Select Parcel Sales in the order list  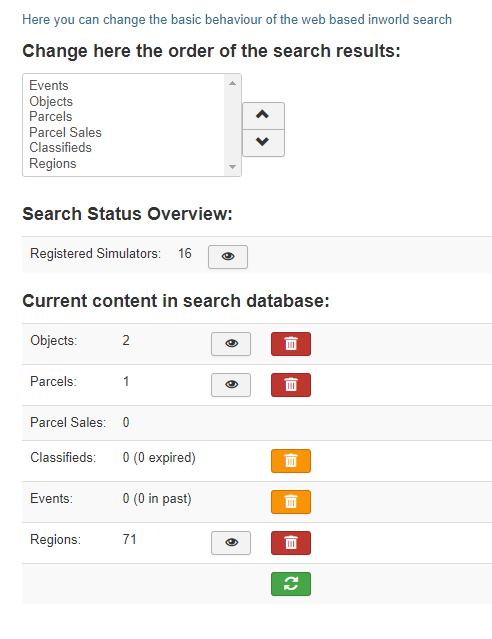[x=65, y=132]
